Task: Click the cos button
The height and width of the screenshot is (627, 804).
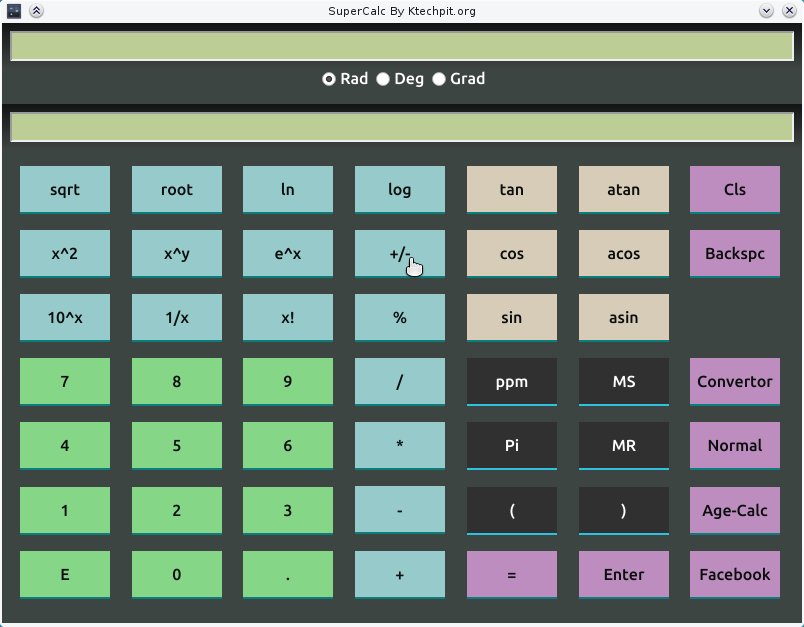Action: (x=512, y=253)
